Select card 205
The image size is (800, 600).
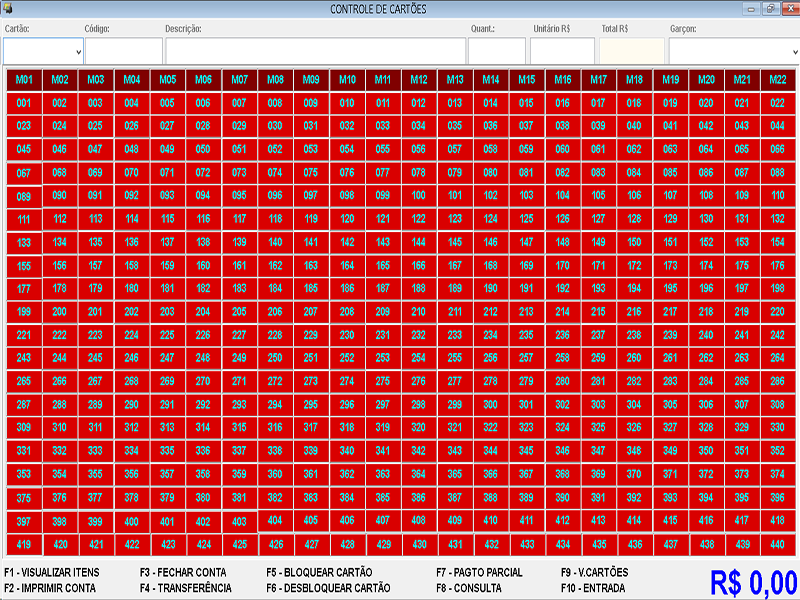tap(239, 312)
